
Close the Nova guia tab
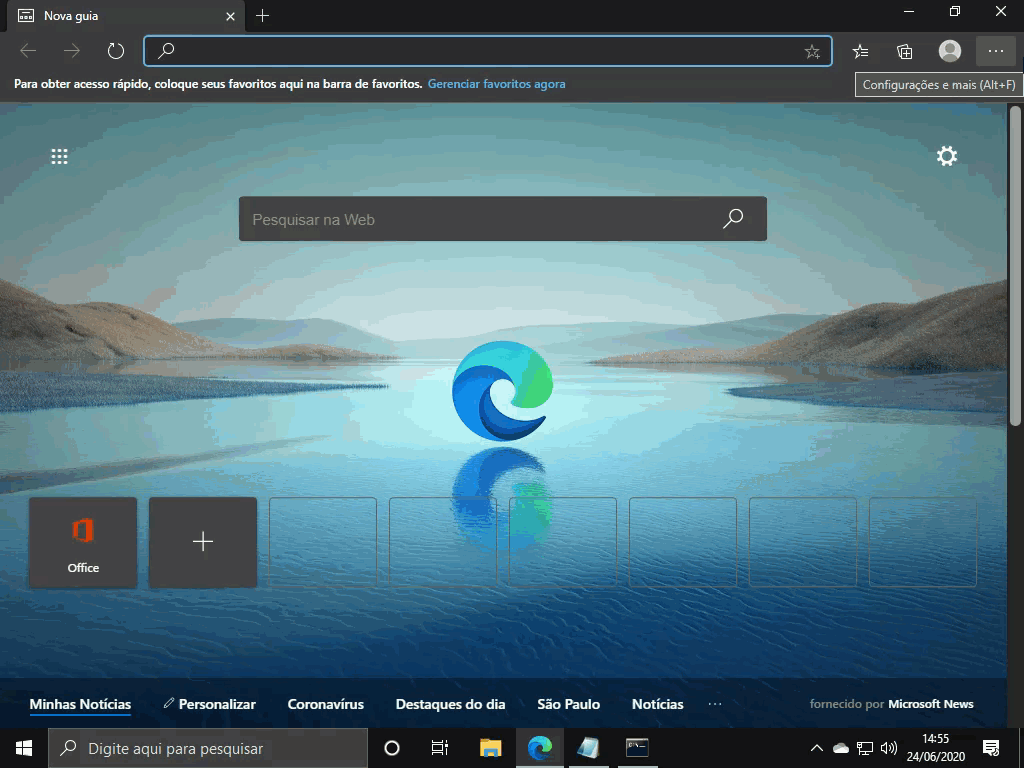tap(230, 16)
